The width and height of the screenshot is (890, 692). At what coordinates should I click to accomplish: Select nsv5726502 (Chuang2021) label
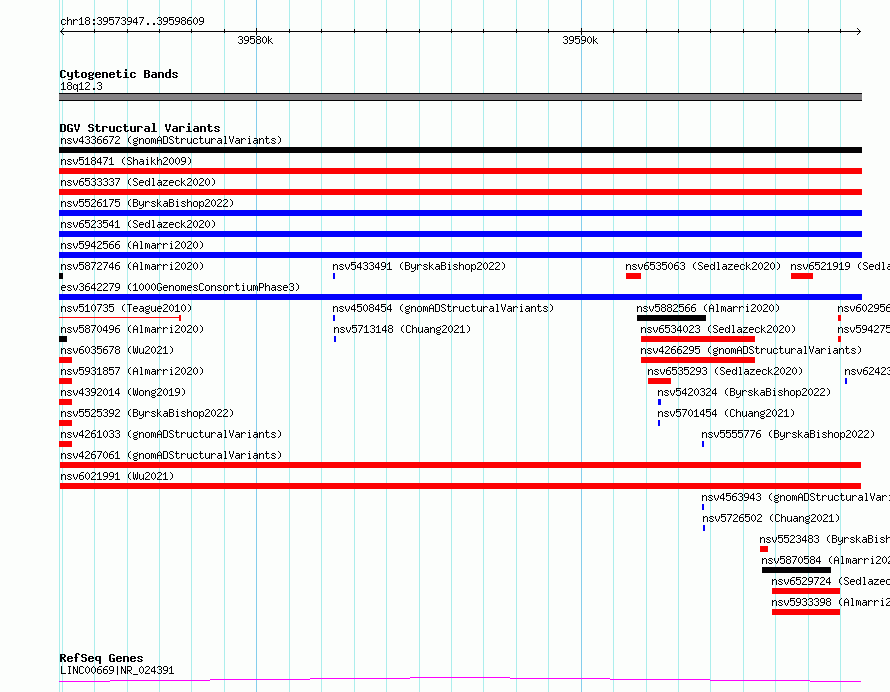coord(771,518)
